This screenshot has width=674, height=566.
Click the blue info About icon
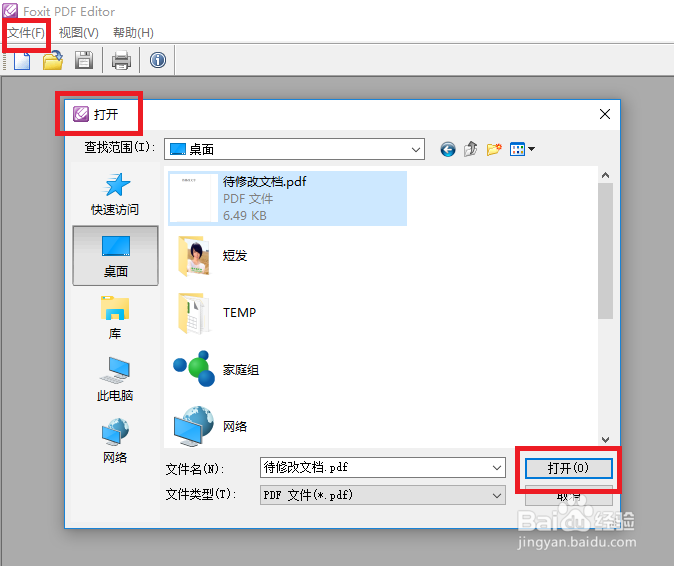point(158,60)
